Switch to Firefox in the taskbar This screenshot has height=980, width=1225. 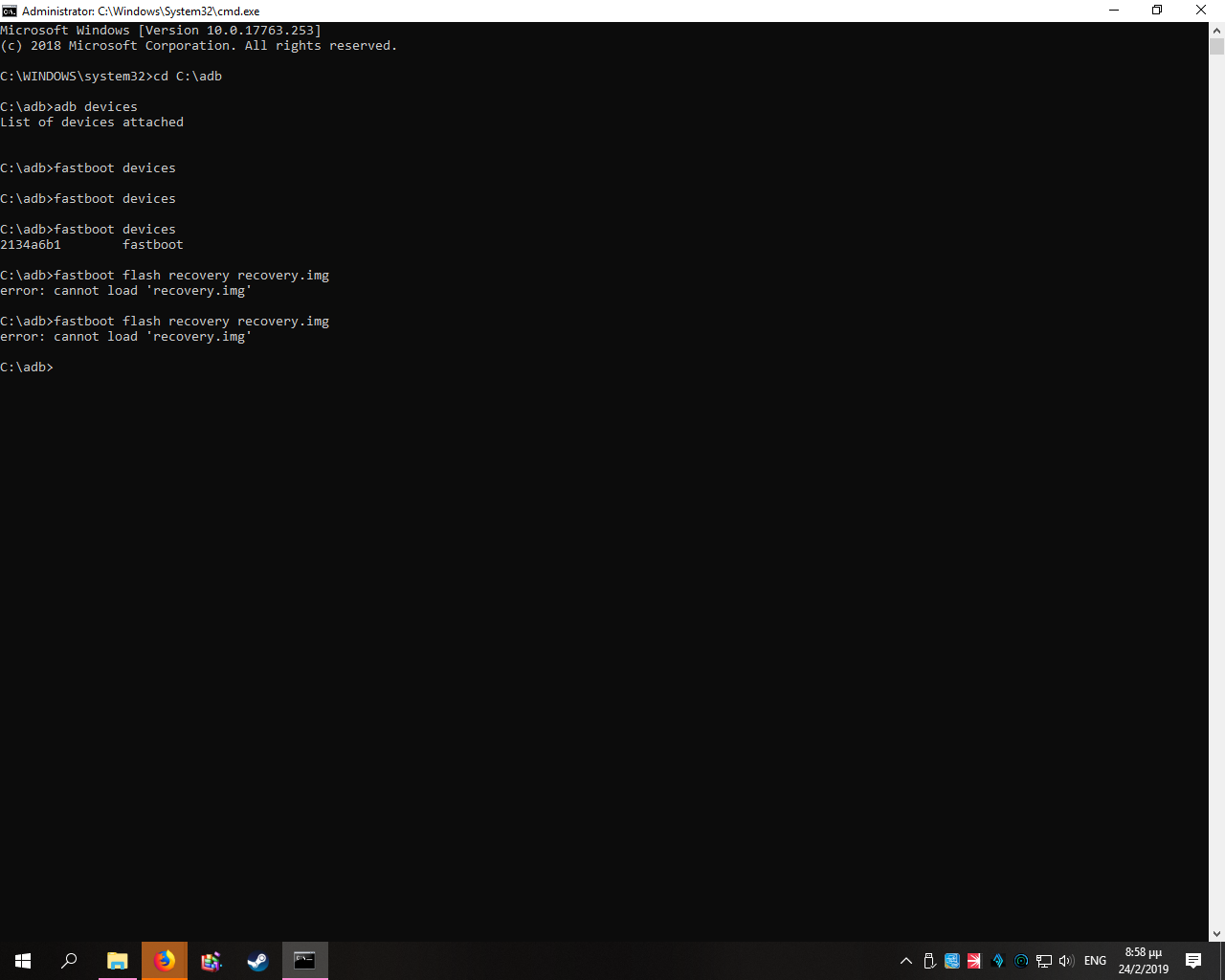[165, 961]
